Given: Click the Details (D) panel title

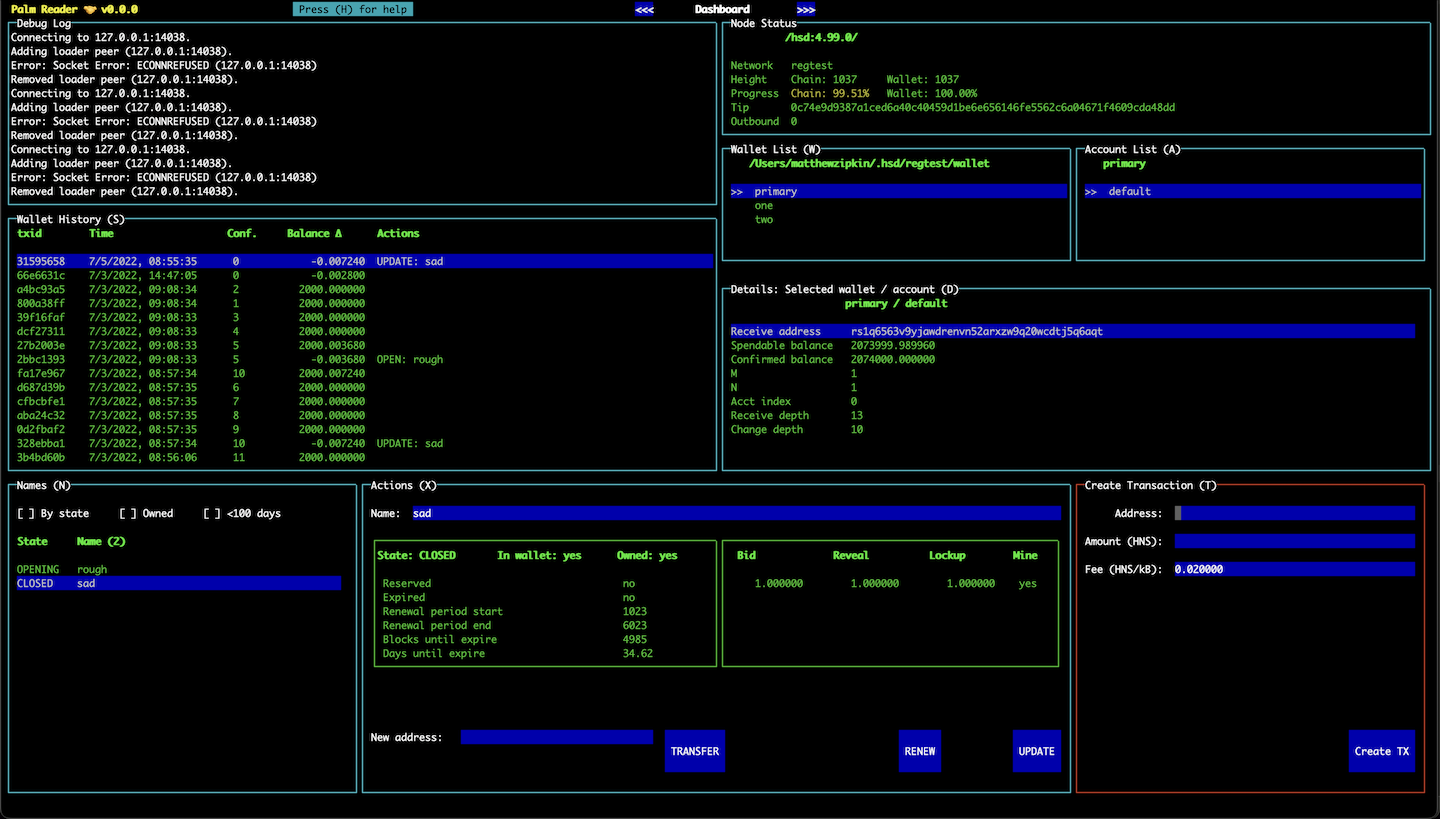Looking at the screenshot, I should click(x=845, y=289).
